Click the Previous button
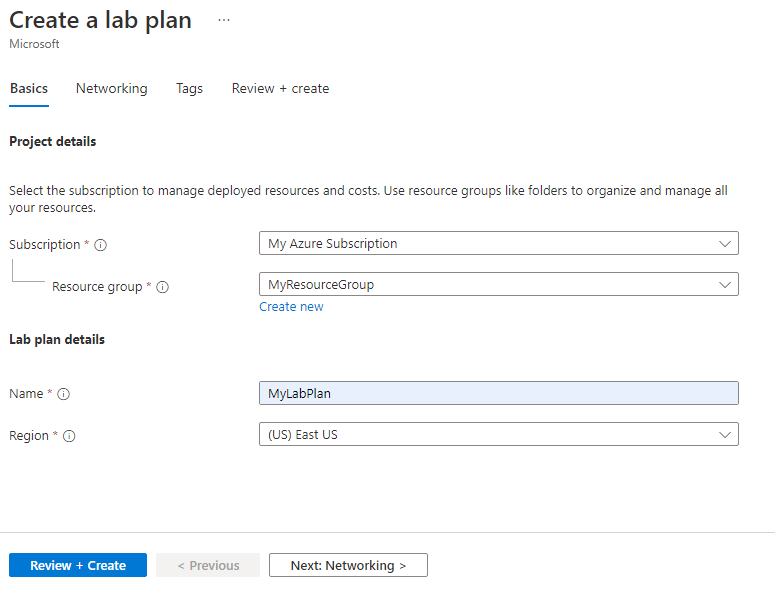This screenshot has width=777, height=592. (x=208, y=565)
